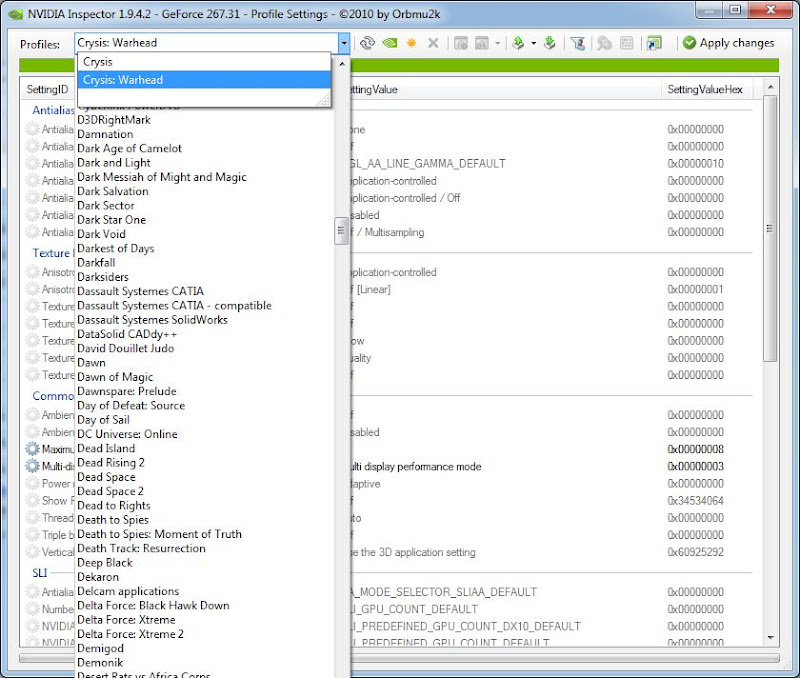Click the filter icon showing customized settings

point(578,43)
